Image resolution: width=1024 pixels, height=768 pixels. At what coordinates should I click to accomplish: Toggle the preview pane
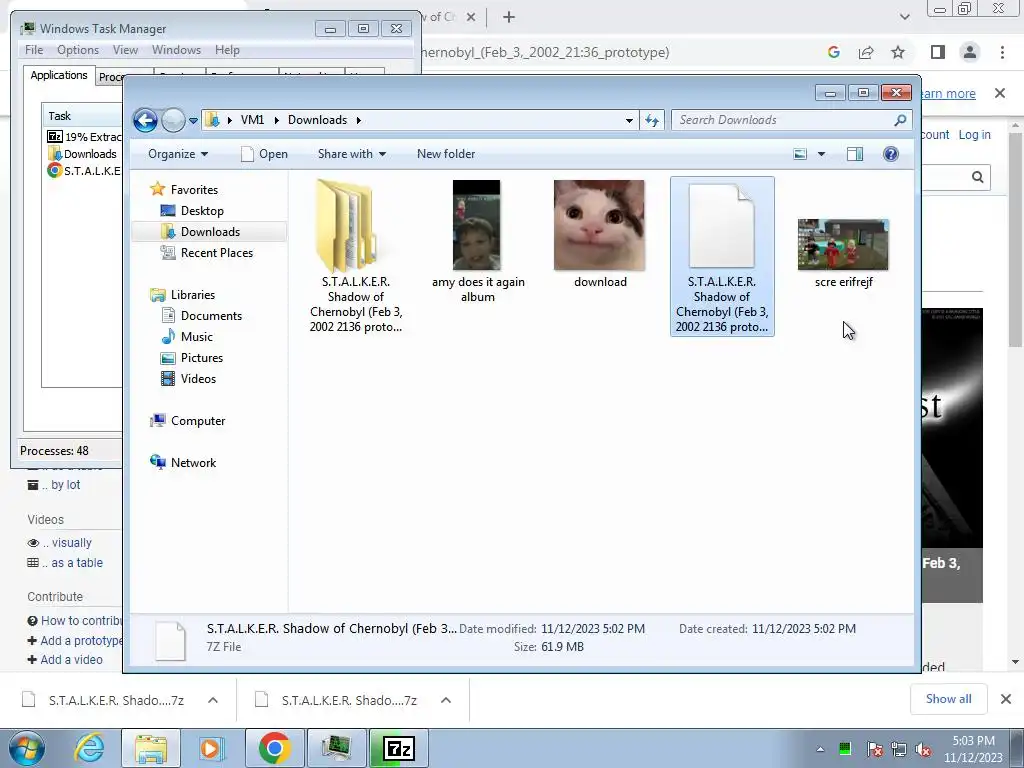pyautogui.click(x=855, y=154)
